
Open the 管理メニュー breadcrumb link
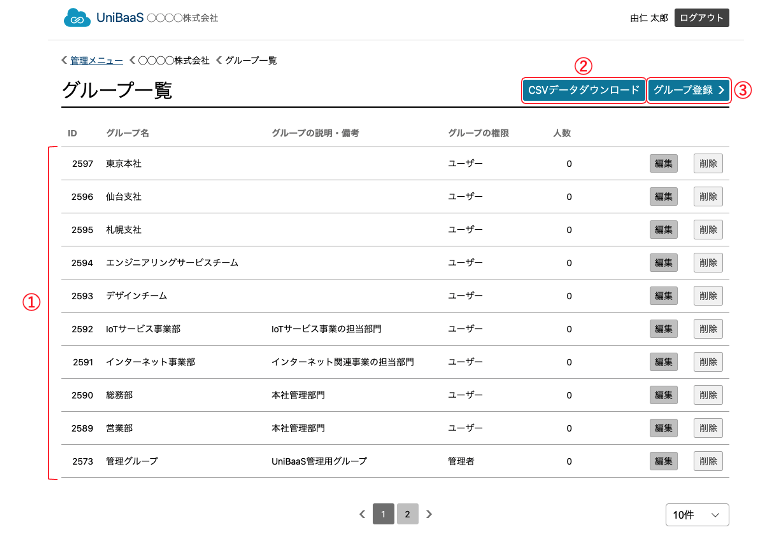coord(96,61)
